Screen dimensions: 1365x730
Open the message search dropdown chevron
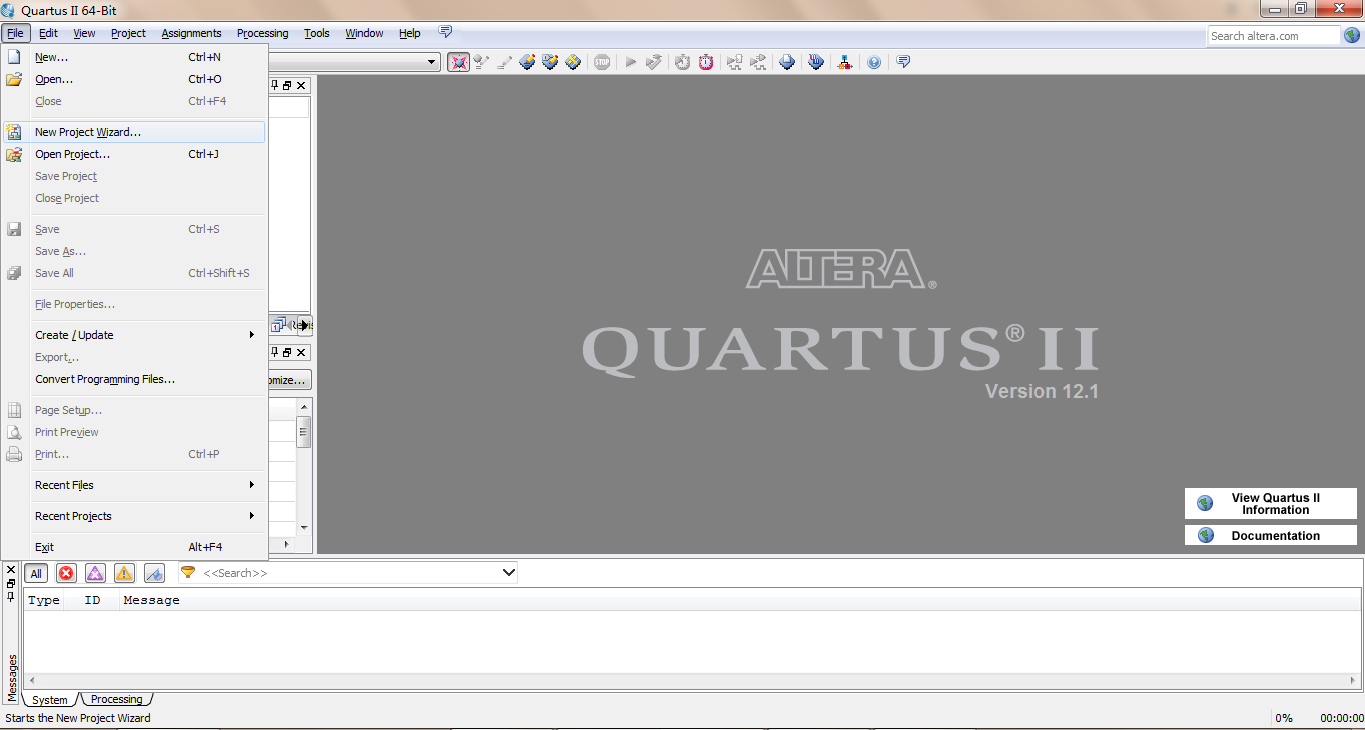(x=508, y=572)
